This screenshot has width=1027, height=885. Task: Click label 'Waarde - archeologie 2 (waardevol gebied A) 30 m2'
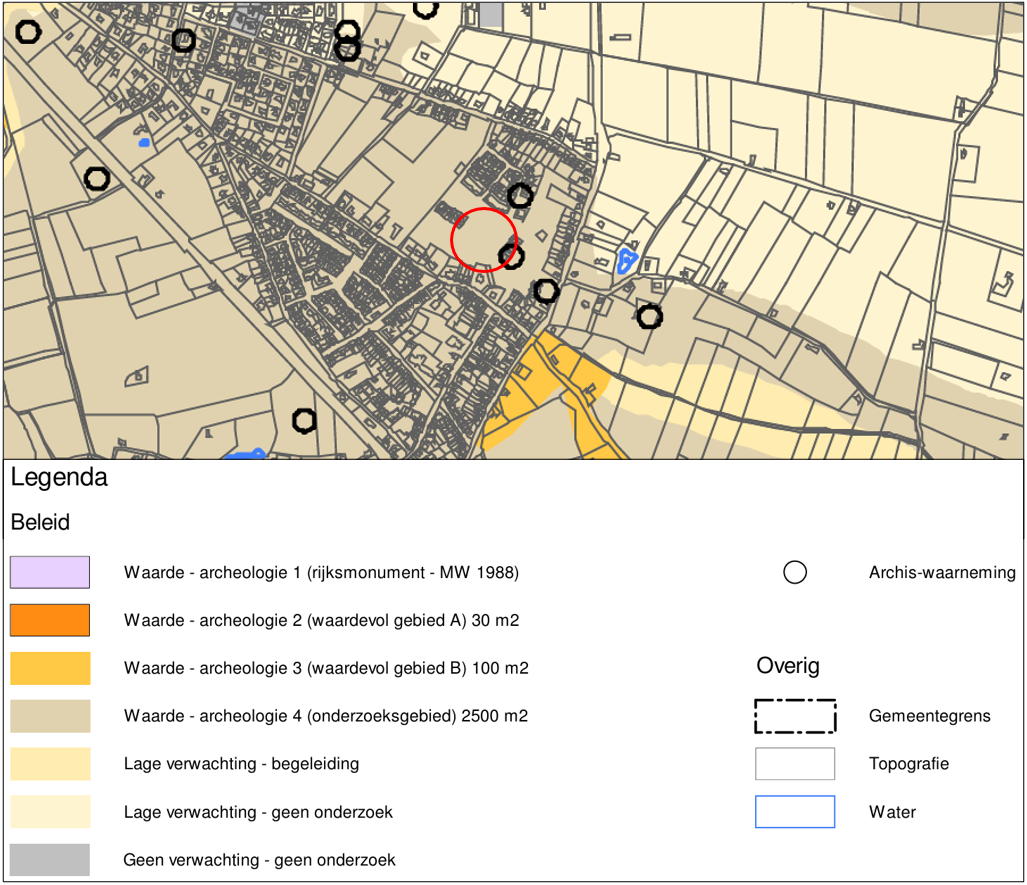(x=321, y=620)
